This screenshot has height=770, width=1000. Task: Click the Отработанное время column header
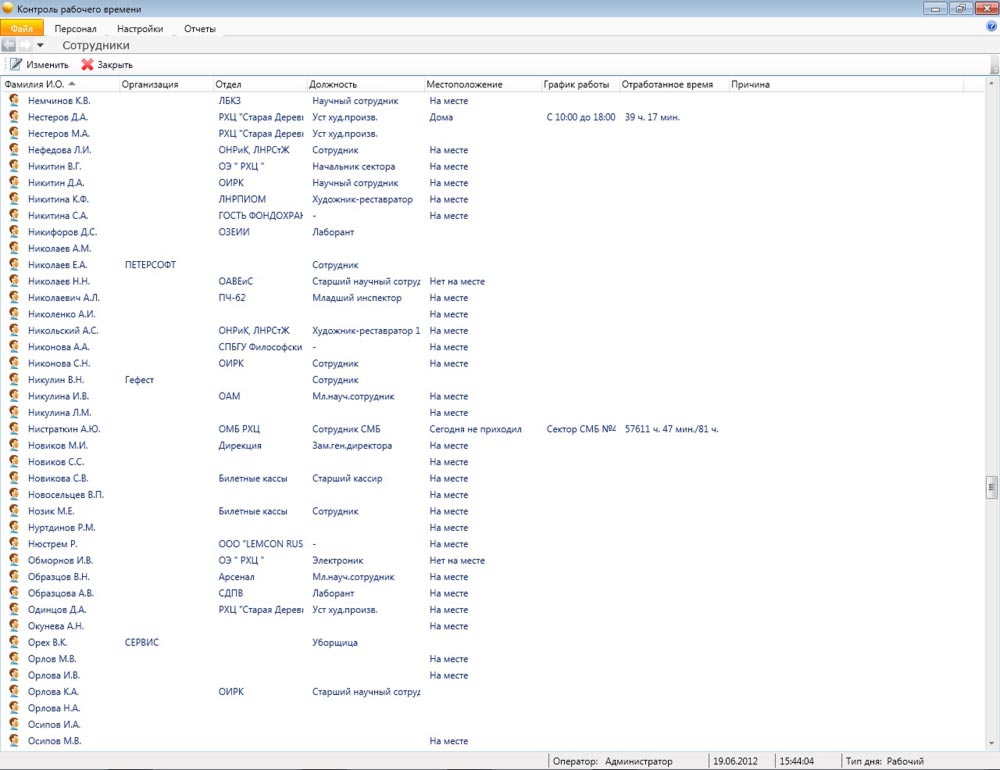click(x=667, y=85)
